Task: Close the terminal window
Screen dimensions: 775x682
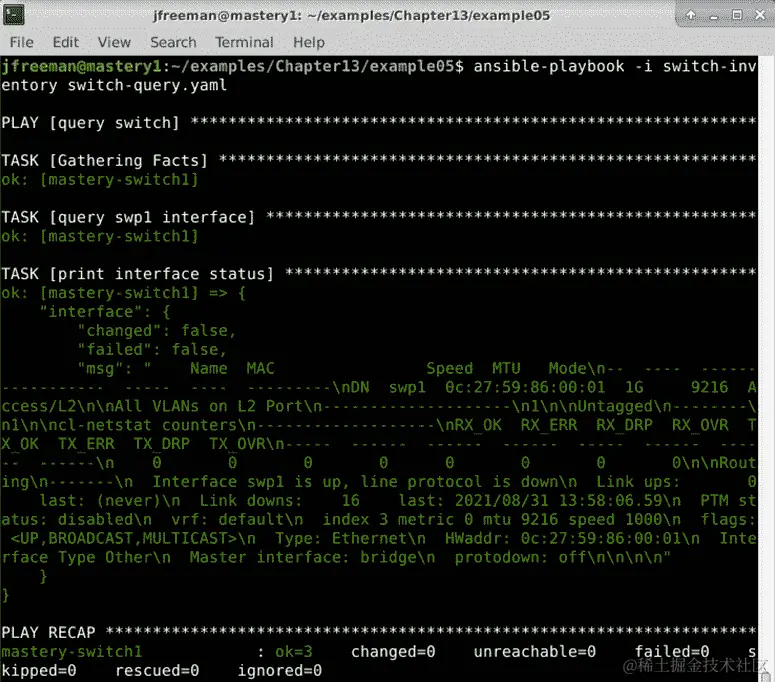Action: tap(760, 15)
